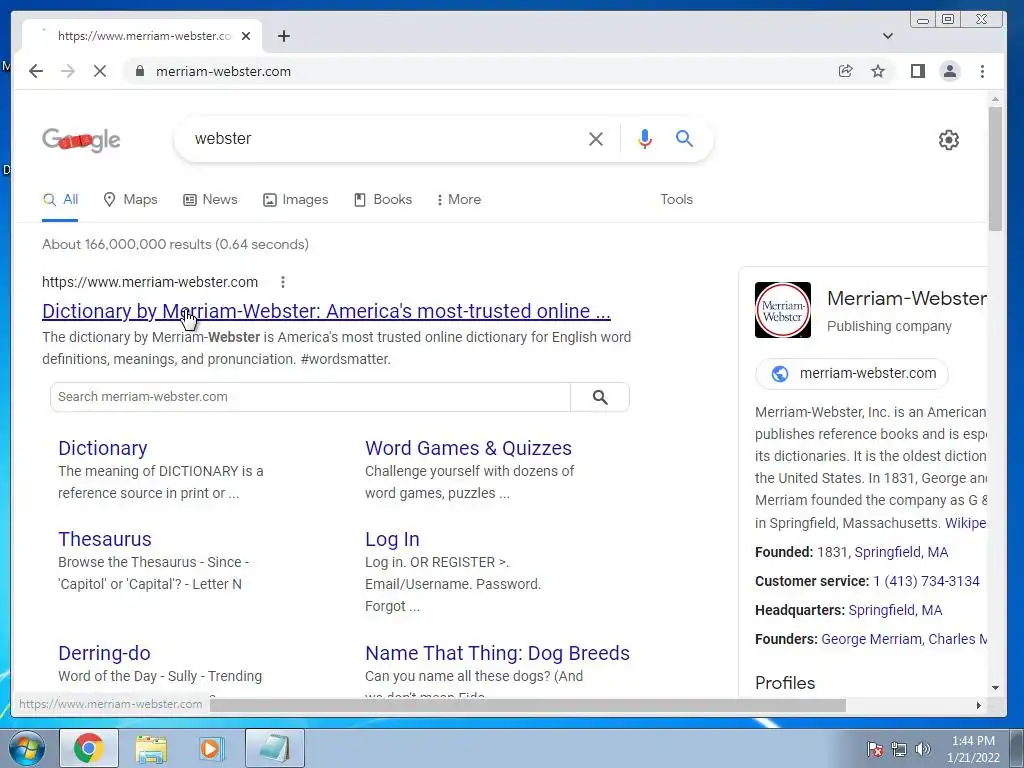Open a new tab with the plus button
Viewport: 1024px width, 768px height.
[283, 36]
